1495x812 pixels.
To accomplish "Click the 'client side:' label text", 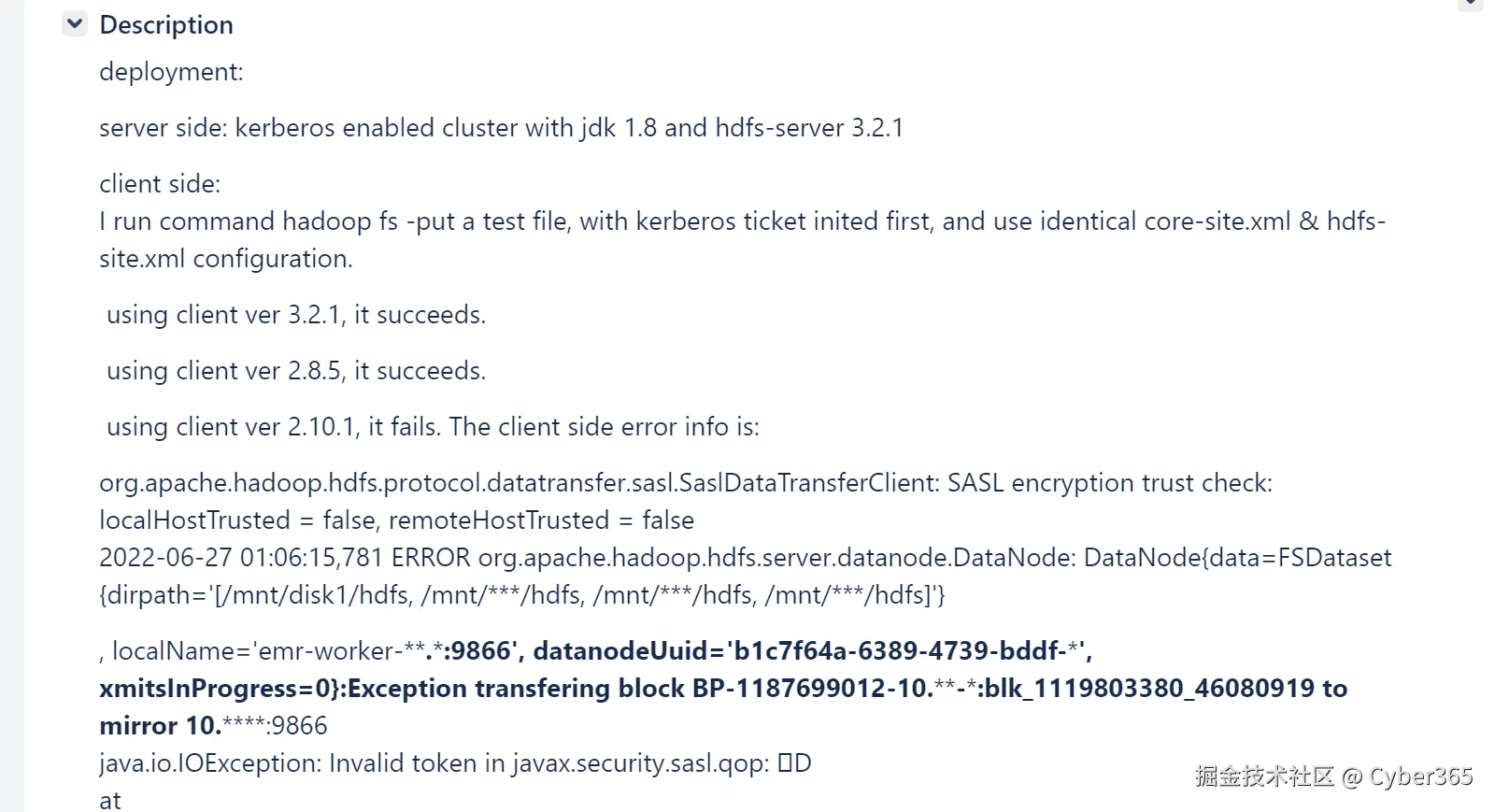I will [x=160, y=184].
